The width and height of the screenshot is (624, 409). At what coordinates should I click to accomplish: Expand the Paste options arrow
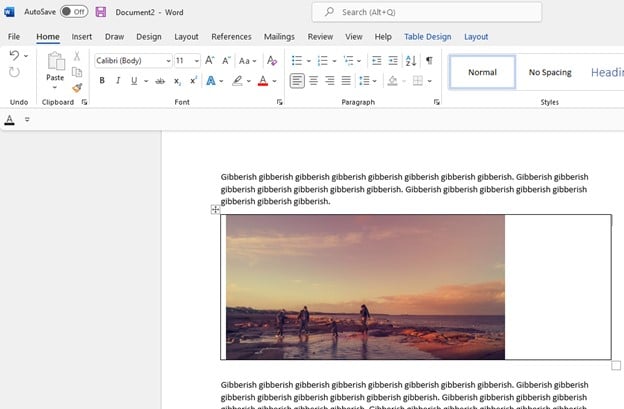tap(55, 88)
